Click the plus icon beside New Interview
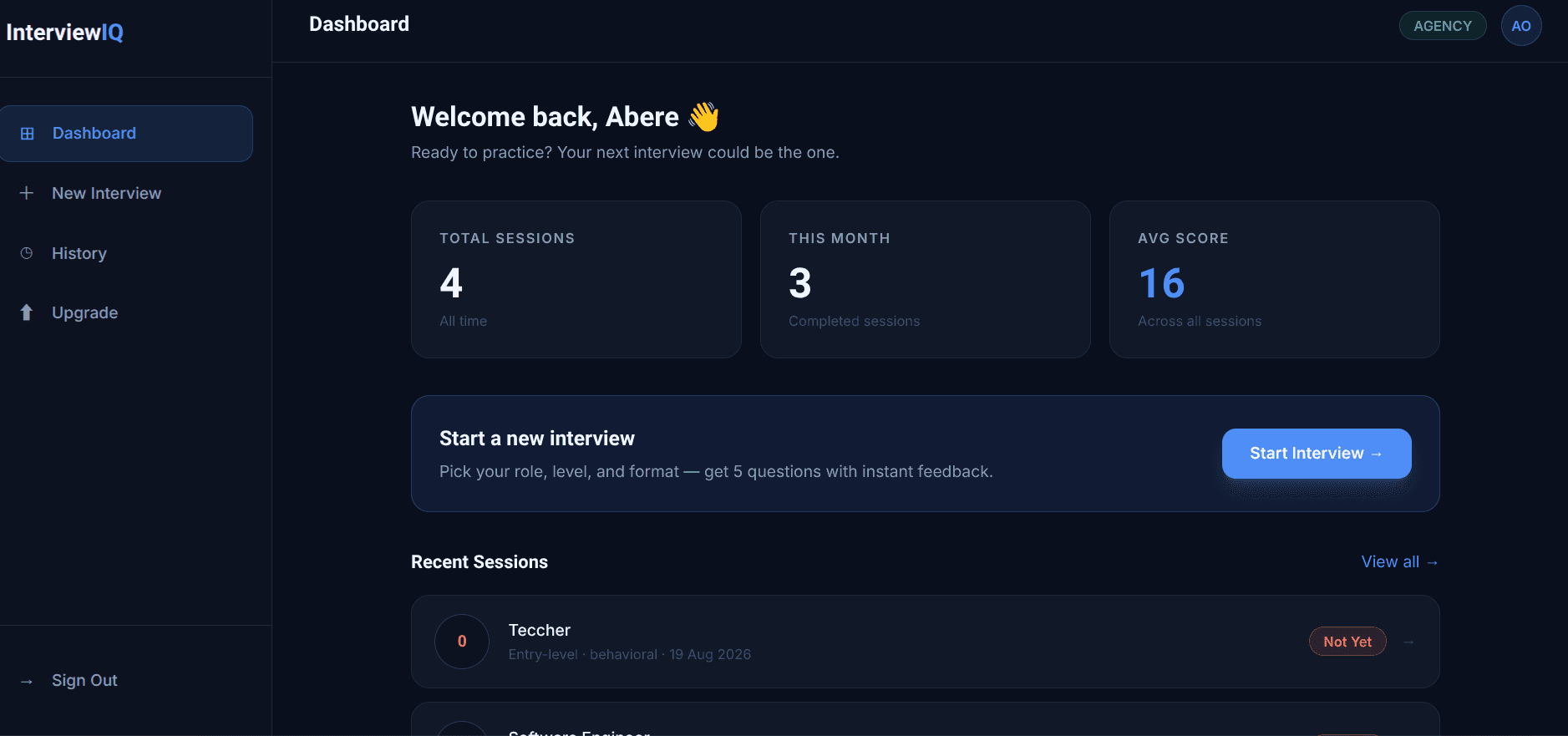 27,193
